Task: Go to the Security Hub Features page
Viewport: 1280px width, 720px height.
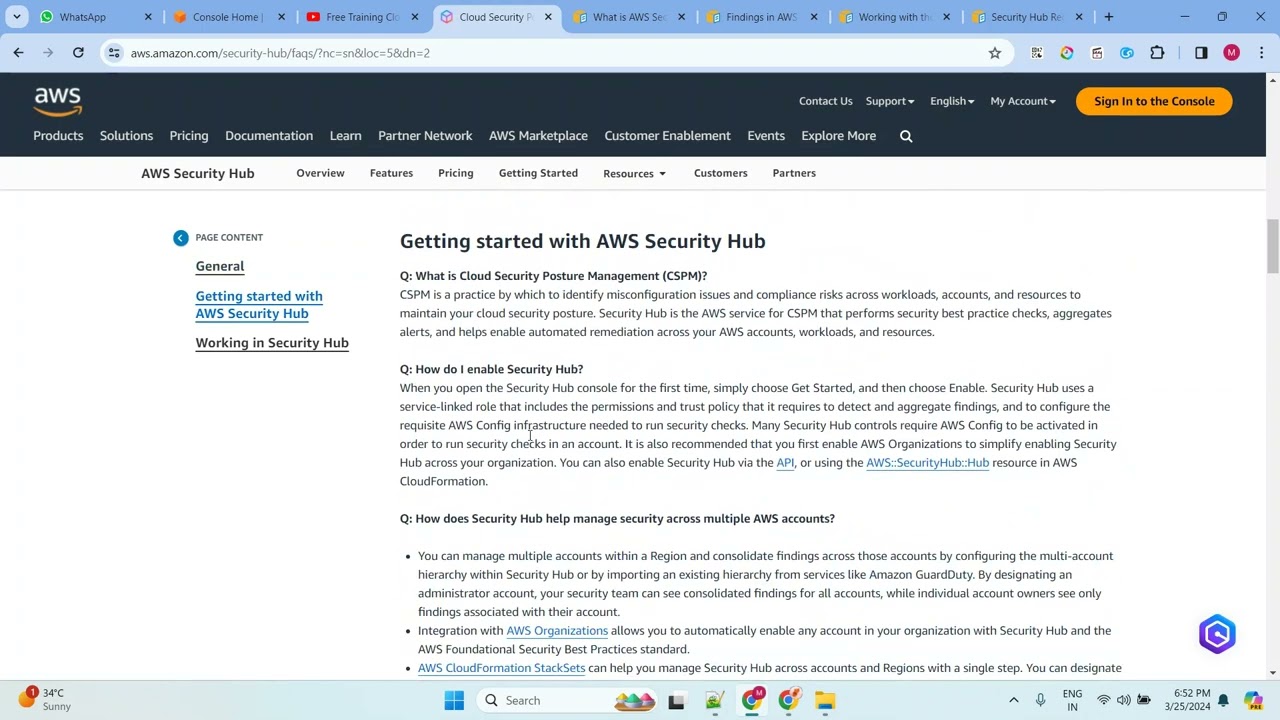Action: 391,173
